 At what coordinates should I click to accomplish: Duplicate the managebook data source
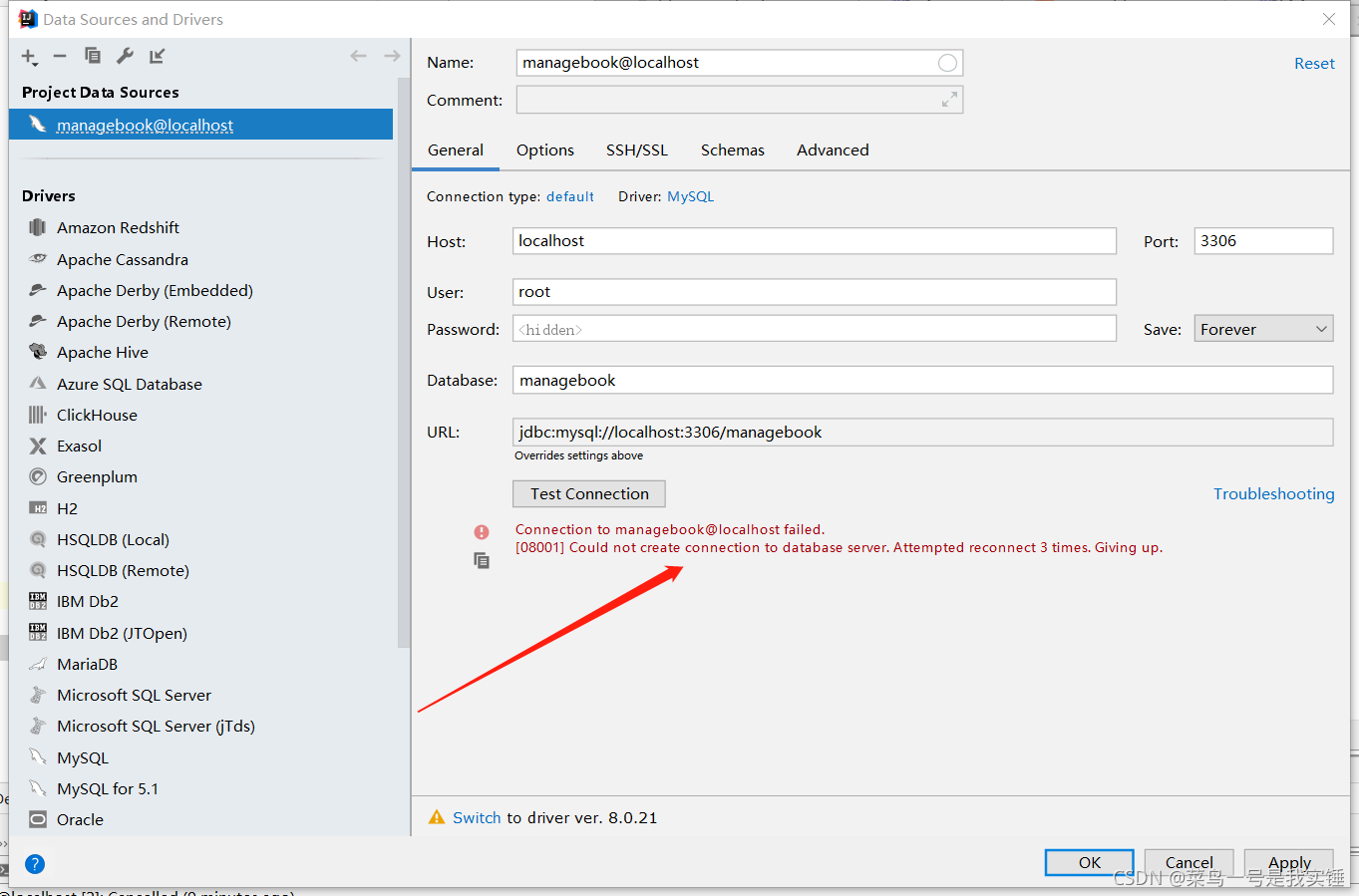tap(92, 56)
